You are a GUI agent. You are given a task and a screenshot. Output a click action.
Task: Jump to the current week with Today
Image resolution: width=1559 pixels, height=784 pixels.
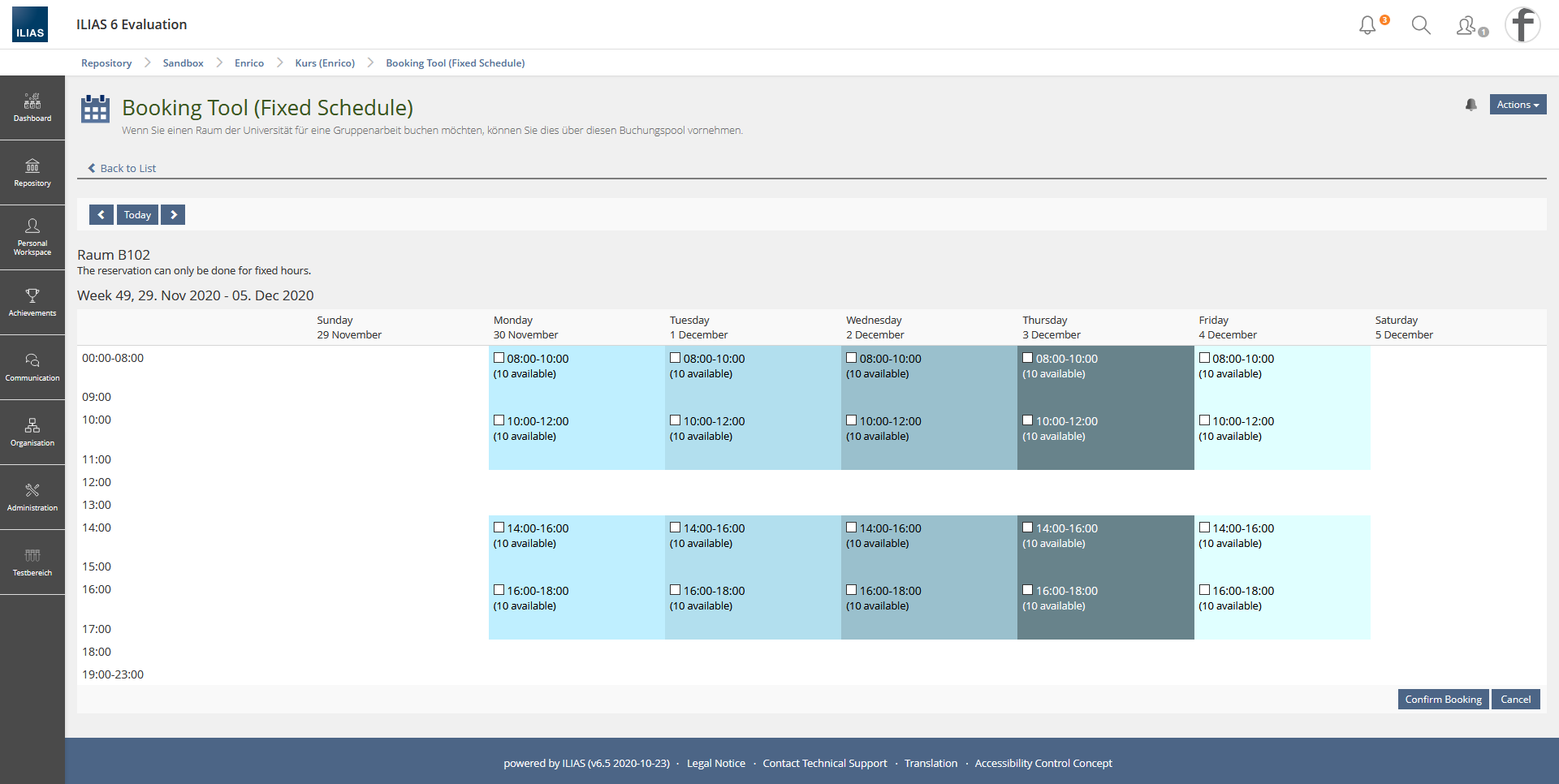point(137,214)
